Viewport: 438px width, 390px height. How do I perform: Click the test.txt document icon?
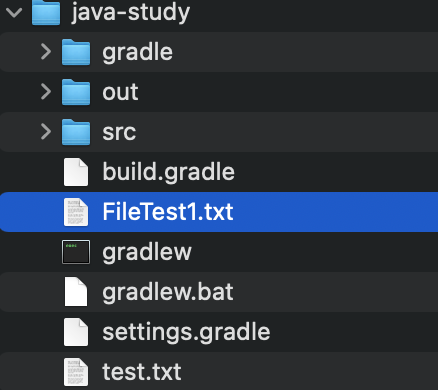pos(76,372)
